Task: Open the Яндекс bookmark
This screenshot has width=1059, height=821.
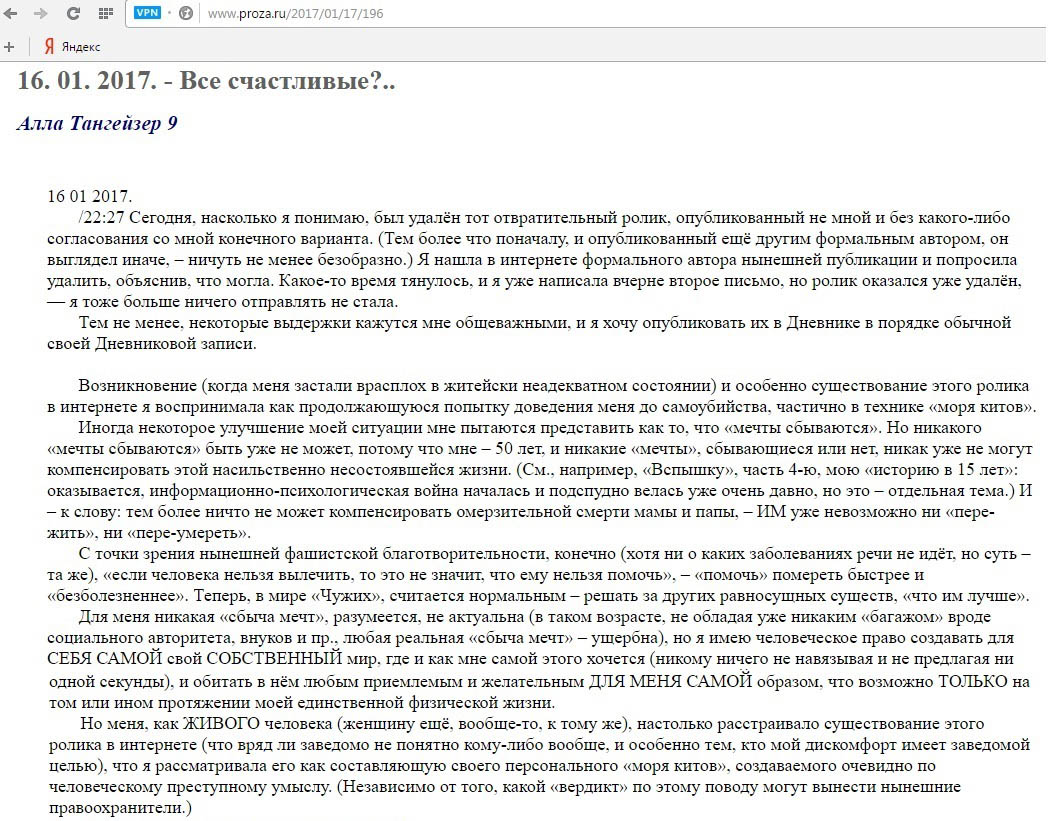Action: tap(80, 46)
